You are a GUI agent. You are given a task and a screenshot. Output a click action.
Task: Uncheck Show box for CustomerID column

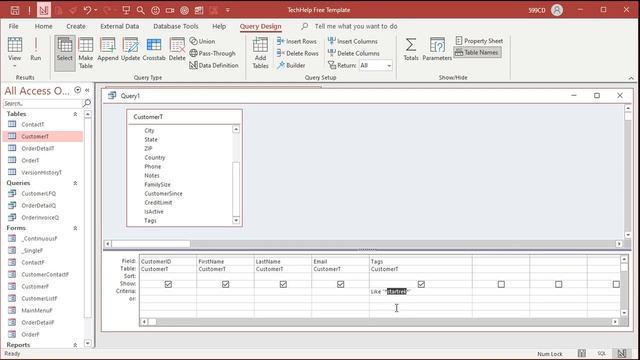click(x=168, y=284)
